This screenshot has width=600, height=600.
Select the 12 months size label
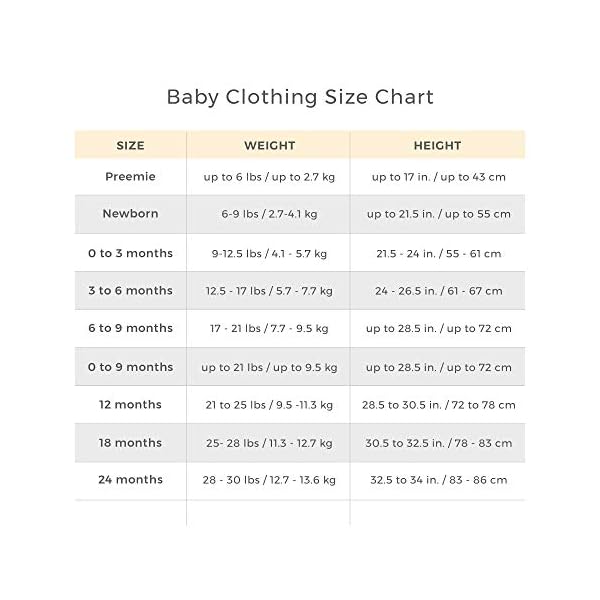[130, 404]
